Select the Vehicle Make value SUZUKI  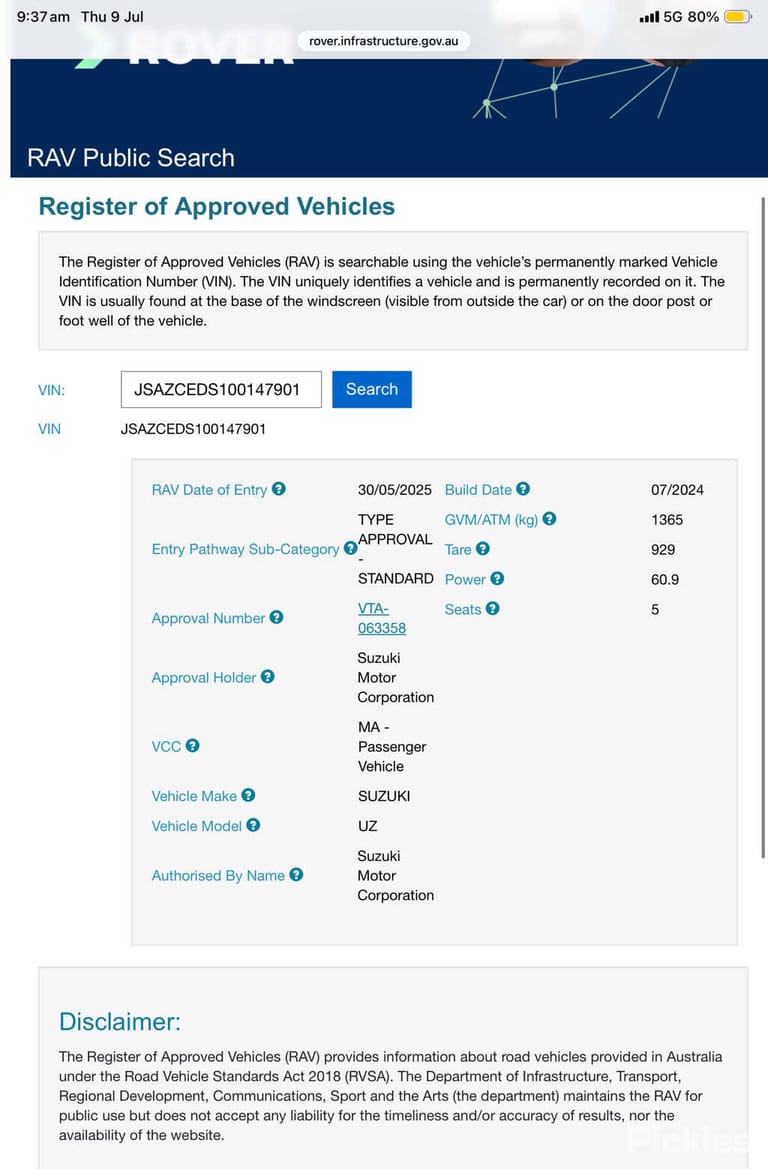[384, 796]
